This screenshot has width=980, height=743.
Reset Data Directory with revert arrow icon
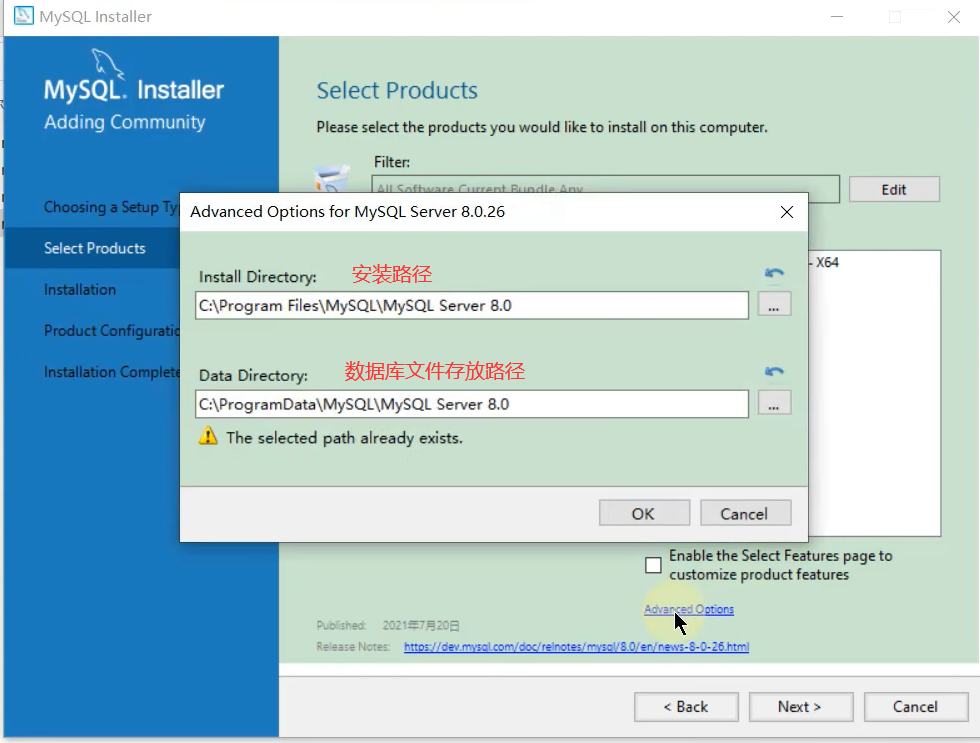click(773, 372)
